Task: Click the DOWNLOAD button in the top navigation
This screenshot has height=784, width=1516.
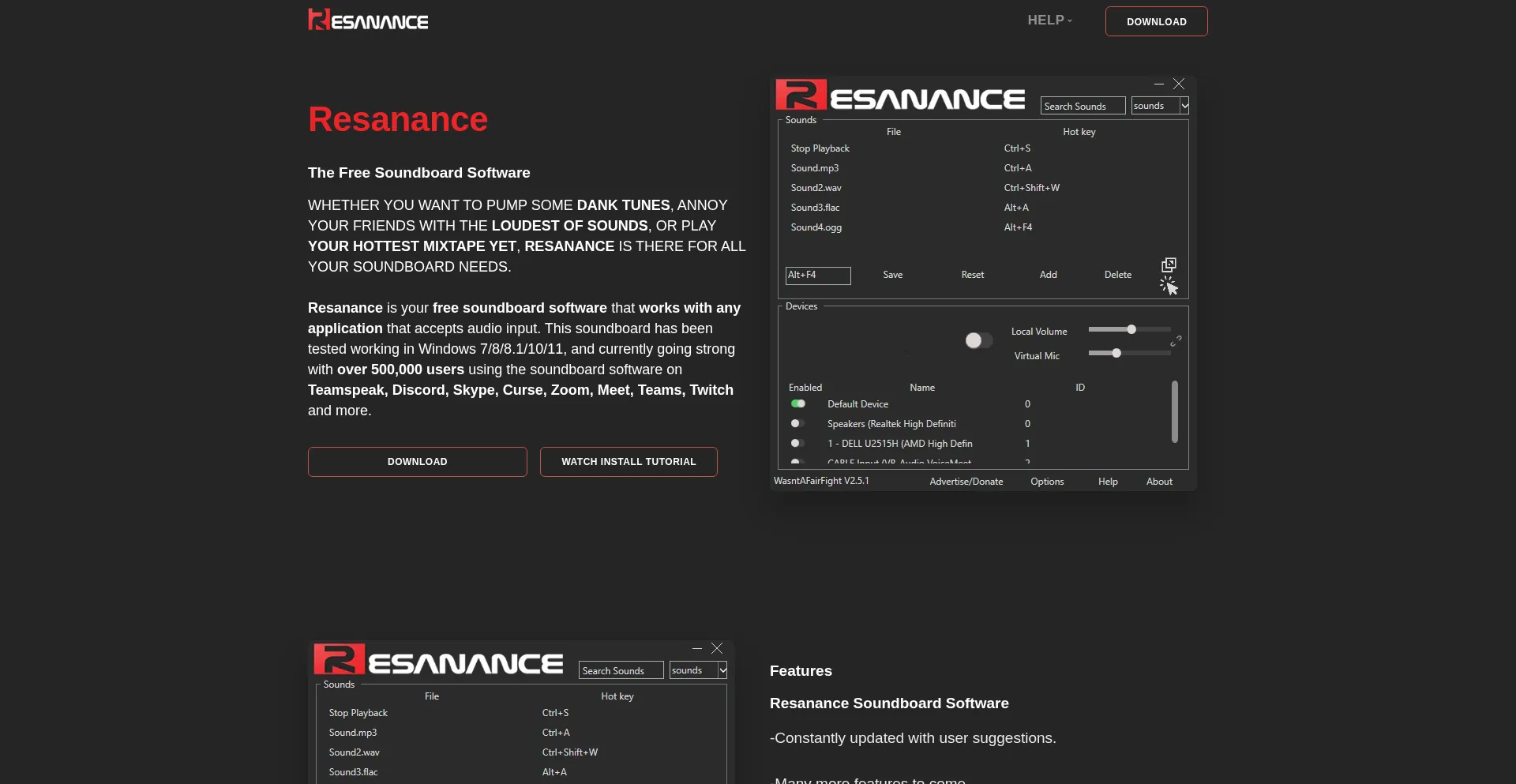Action: [x=1156, y=21]
